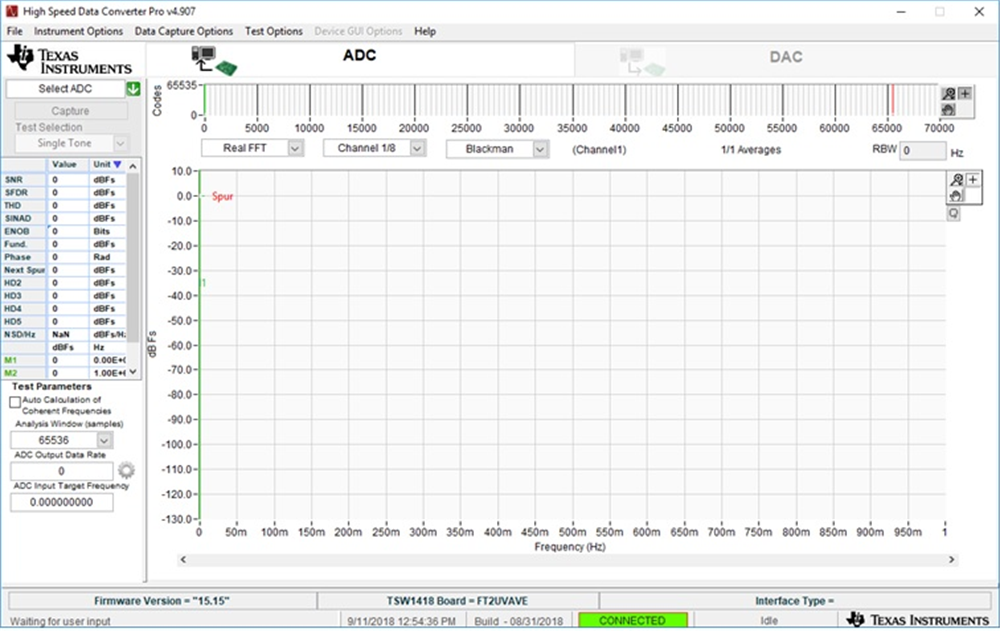1000x631 pixels.
Task: Click the green download arrow beside Select ADC
Action: (x=133, y=89)
